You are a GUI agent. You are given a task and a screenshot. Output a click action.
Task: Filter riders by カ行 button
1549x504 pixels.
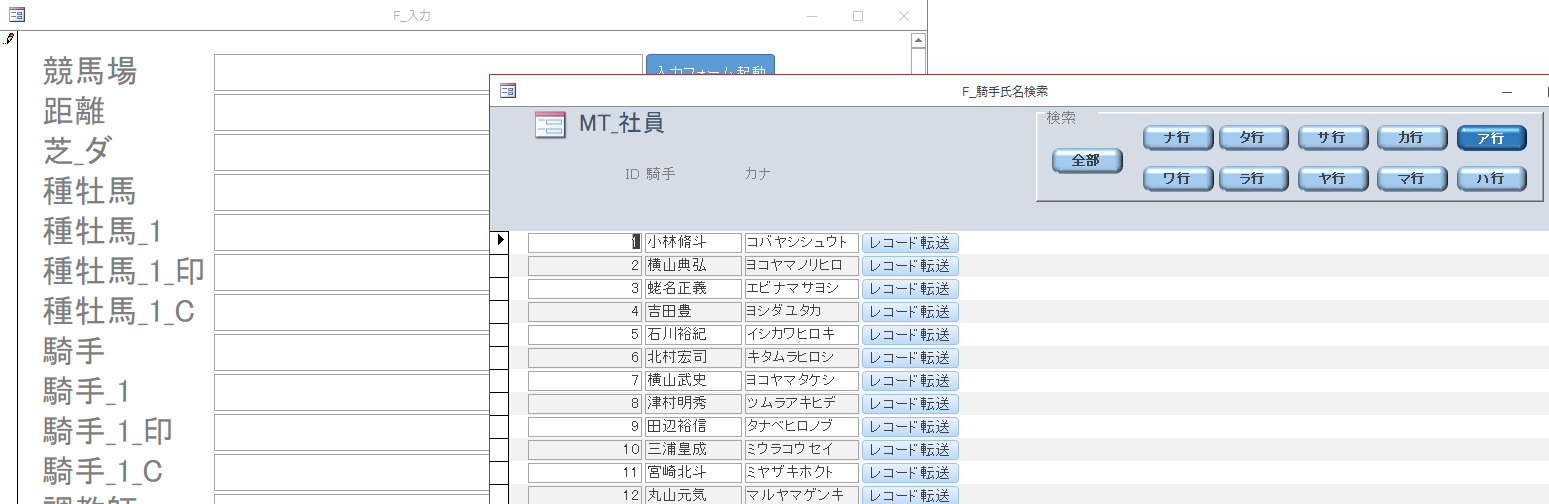click(x=1412, y=138)
